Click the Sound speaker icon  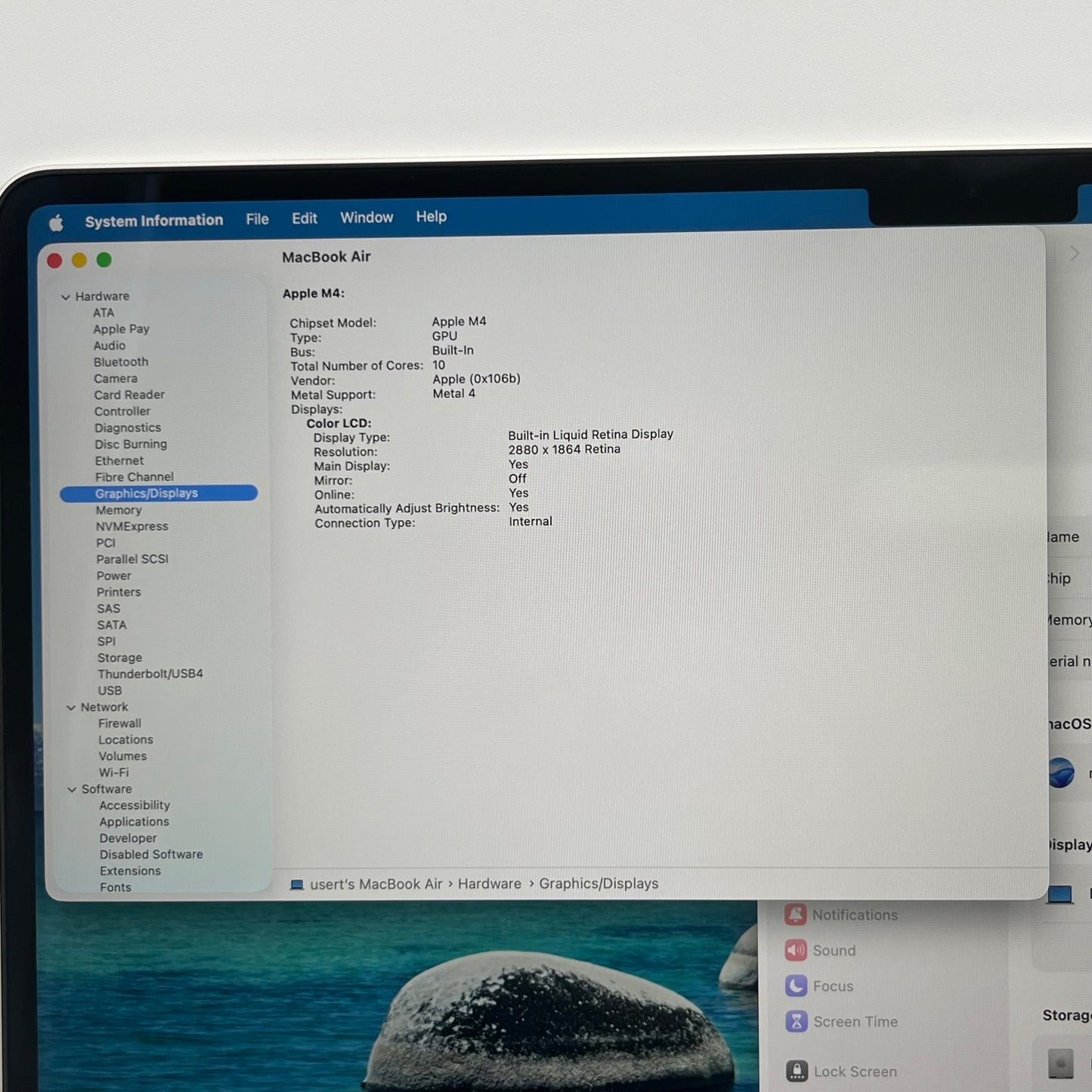pyautogui.click(x=796, y=951)
